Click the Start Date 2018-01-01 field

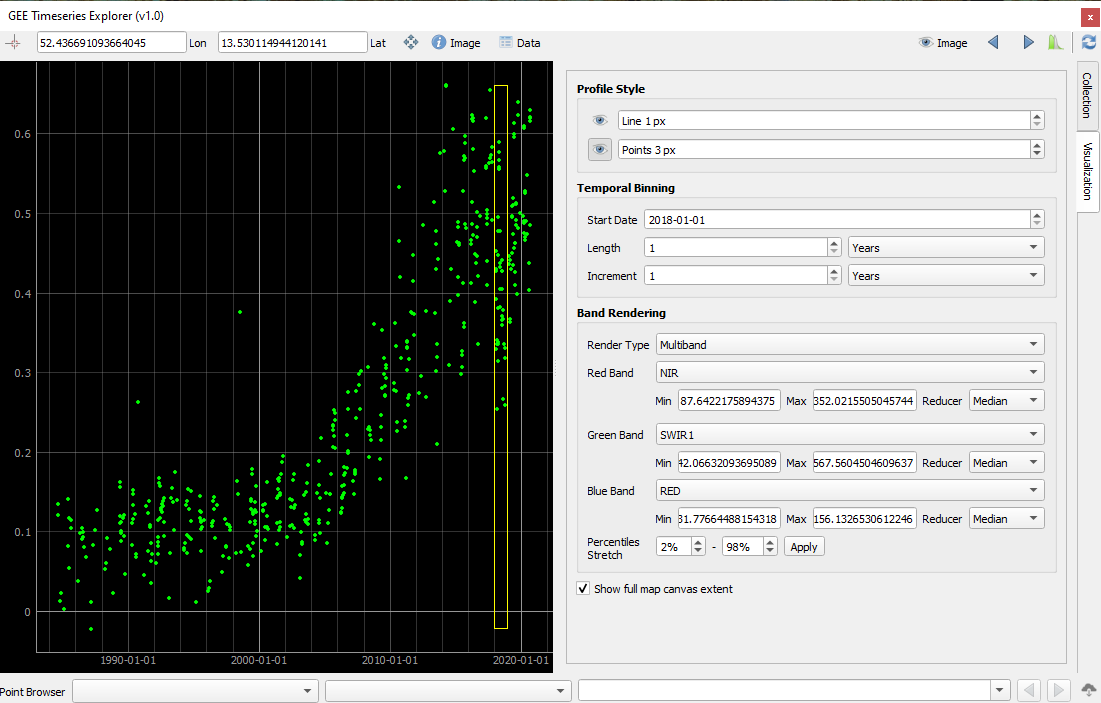(x=838, y=220)
